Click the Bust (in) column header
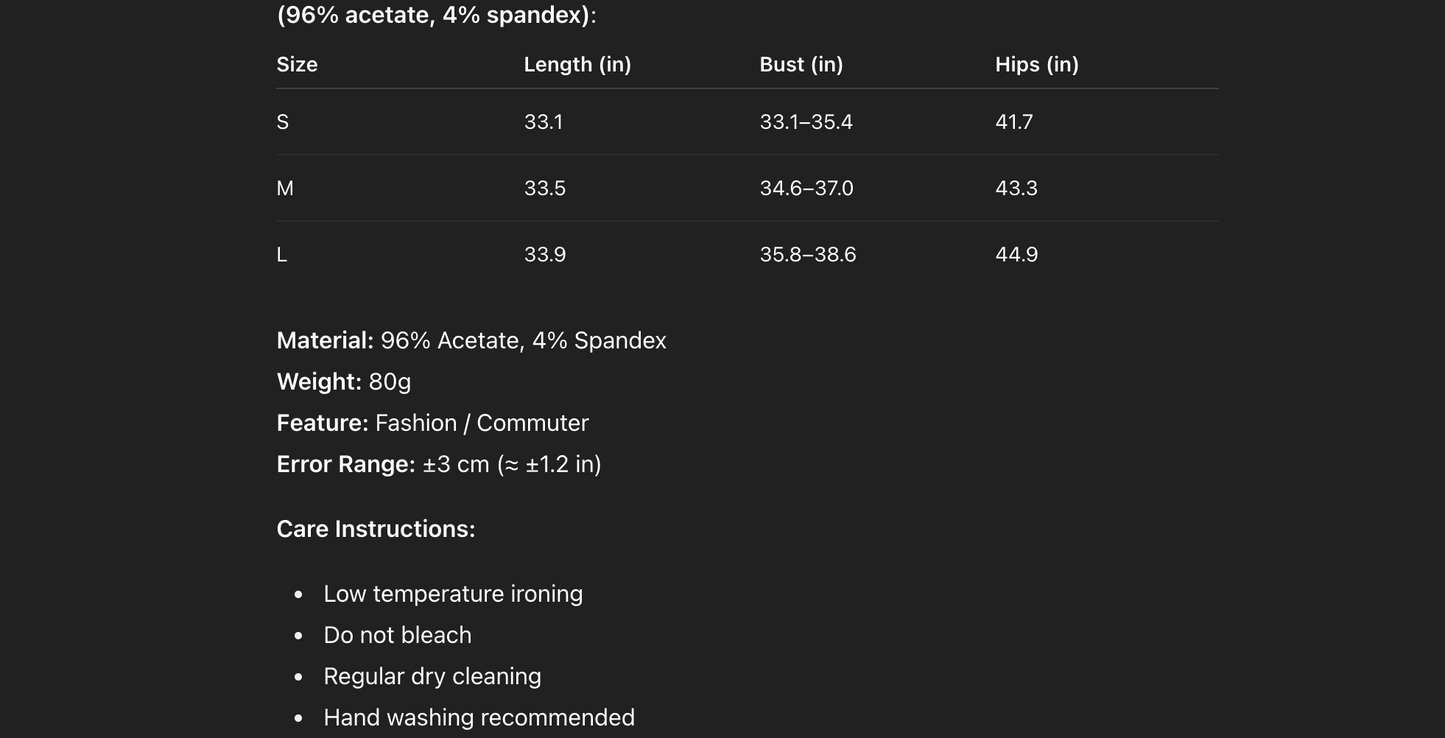1445x738 pixels. 801,65
